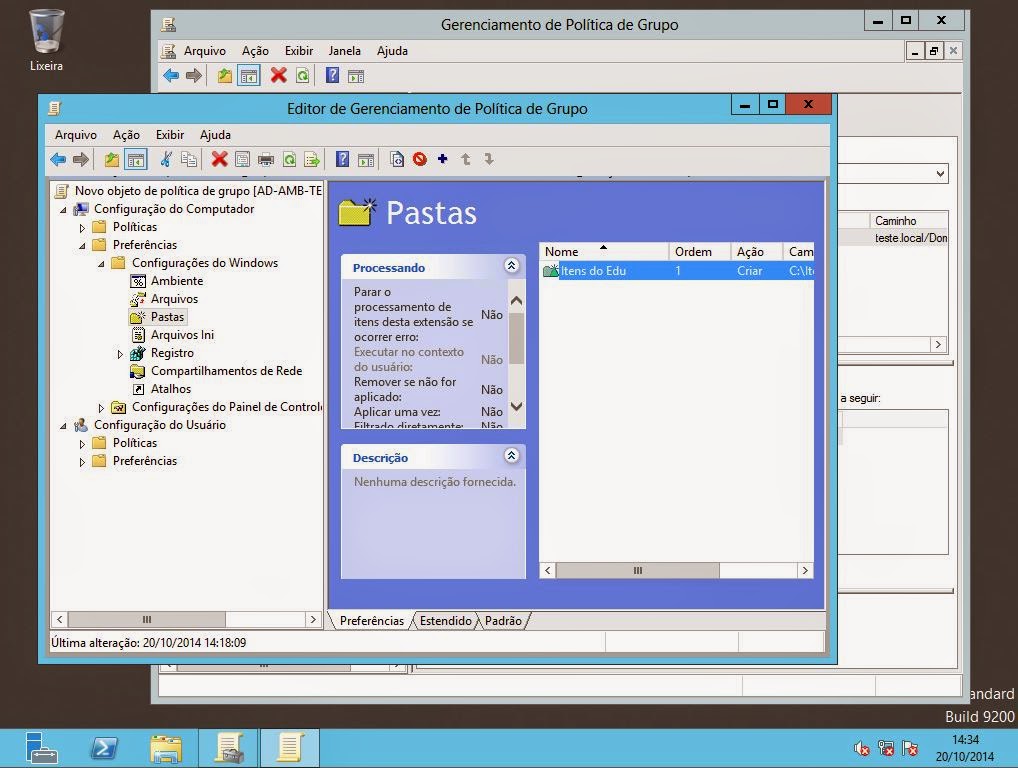Screen dimensions: 1018x768
Task: Toggle the console tree visibility icon
Action: click(x=135, y=159)
